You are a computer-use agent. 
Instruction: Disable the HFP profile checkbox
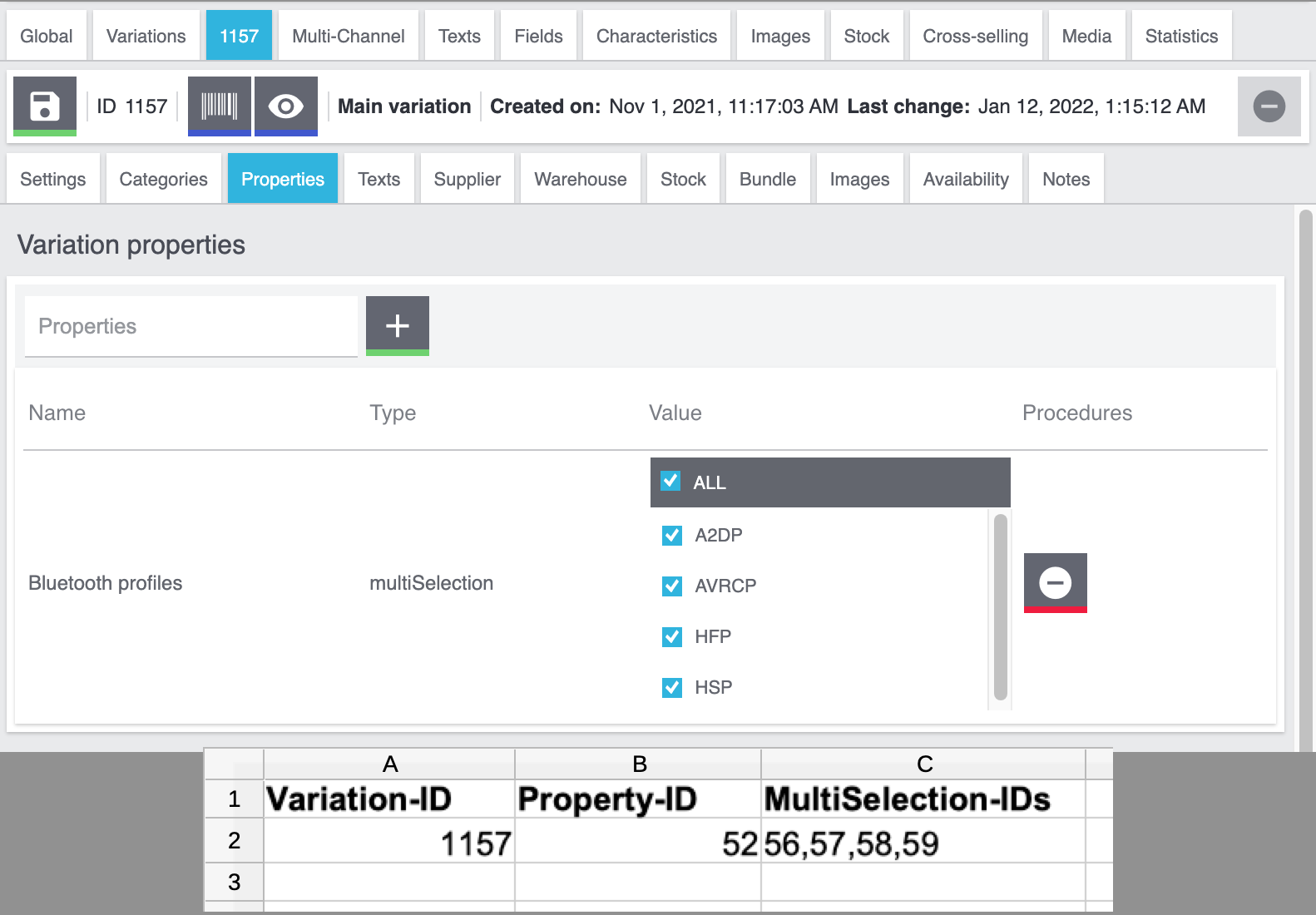pos(672,637)
